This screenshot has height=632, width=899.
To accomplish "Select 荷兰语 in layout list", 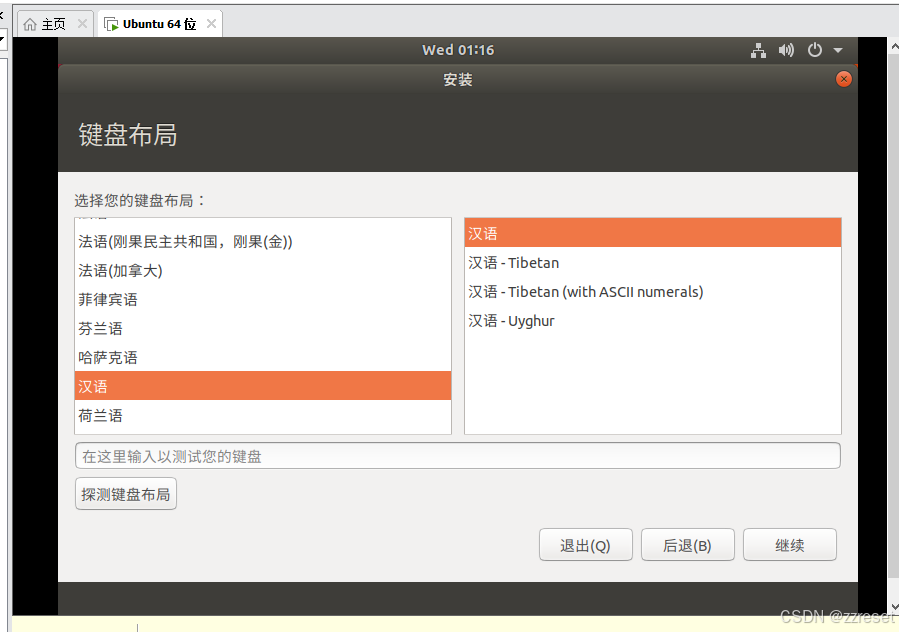I will [x=263, y=415].
